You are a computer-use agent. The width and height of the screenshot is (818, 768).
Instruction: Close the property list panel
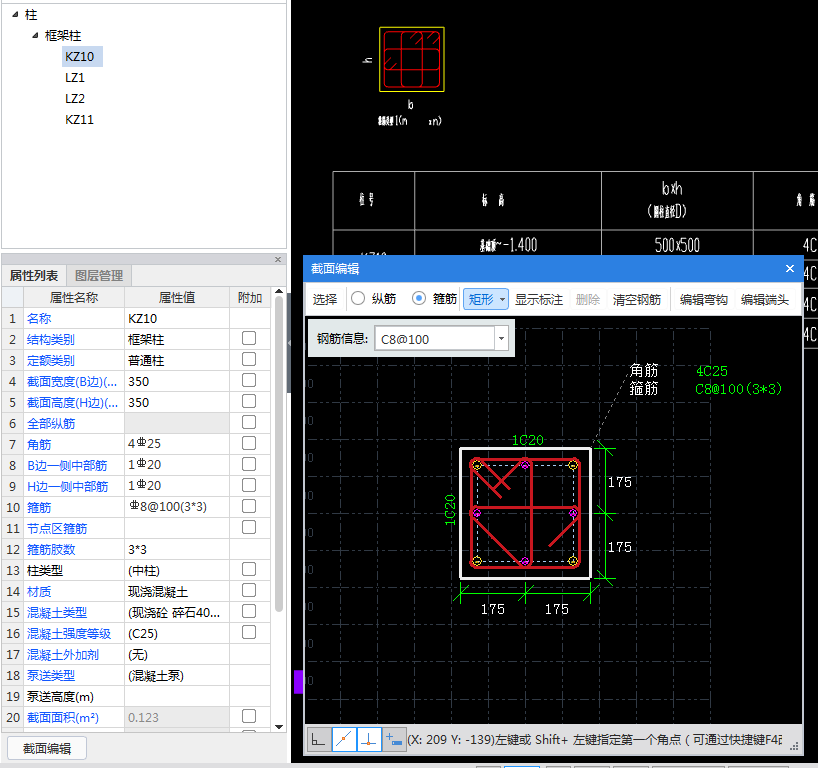[x=279, y=260]
